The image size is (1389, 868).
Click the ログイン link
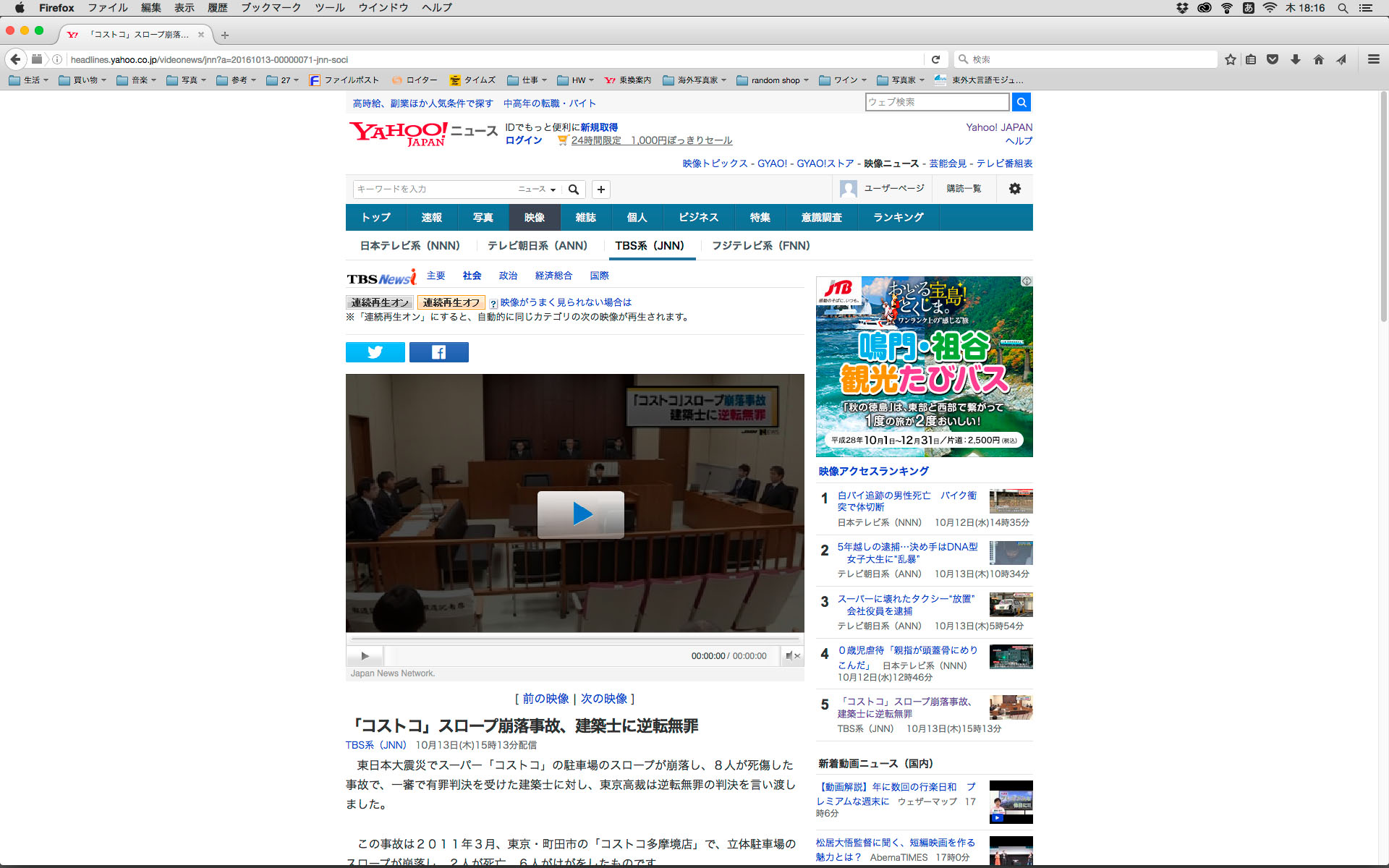(x=523, y=140)
